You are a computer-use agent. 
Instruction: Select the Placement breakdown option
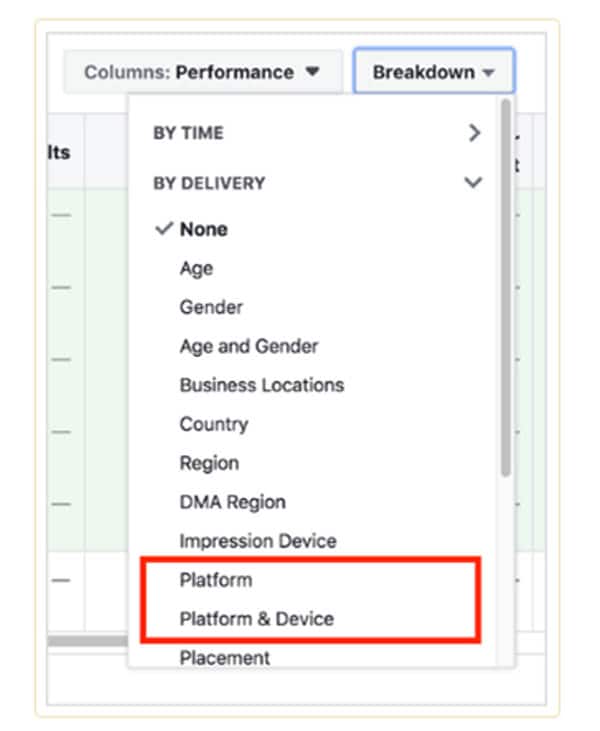[225, 658]
